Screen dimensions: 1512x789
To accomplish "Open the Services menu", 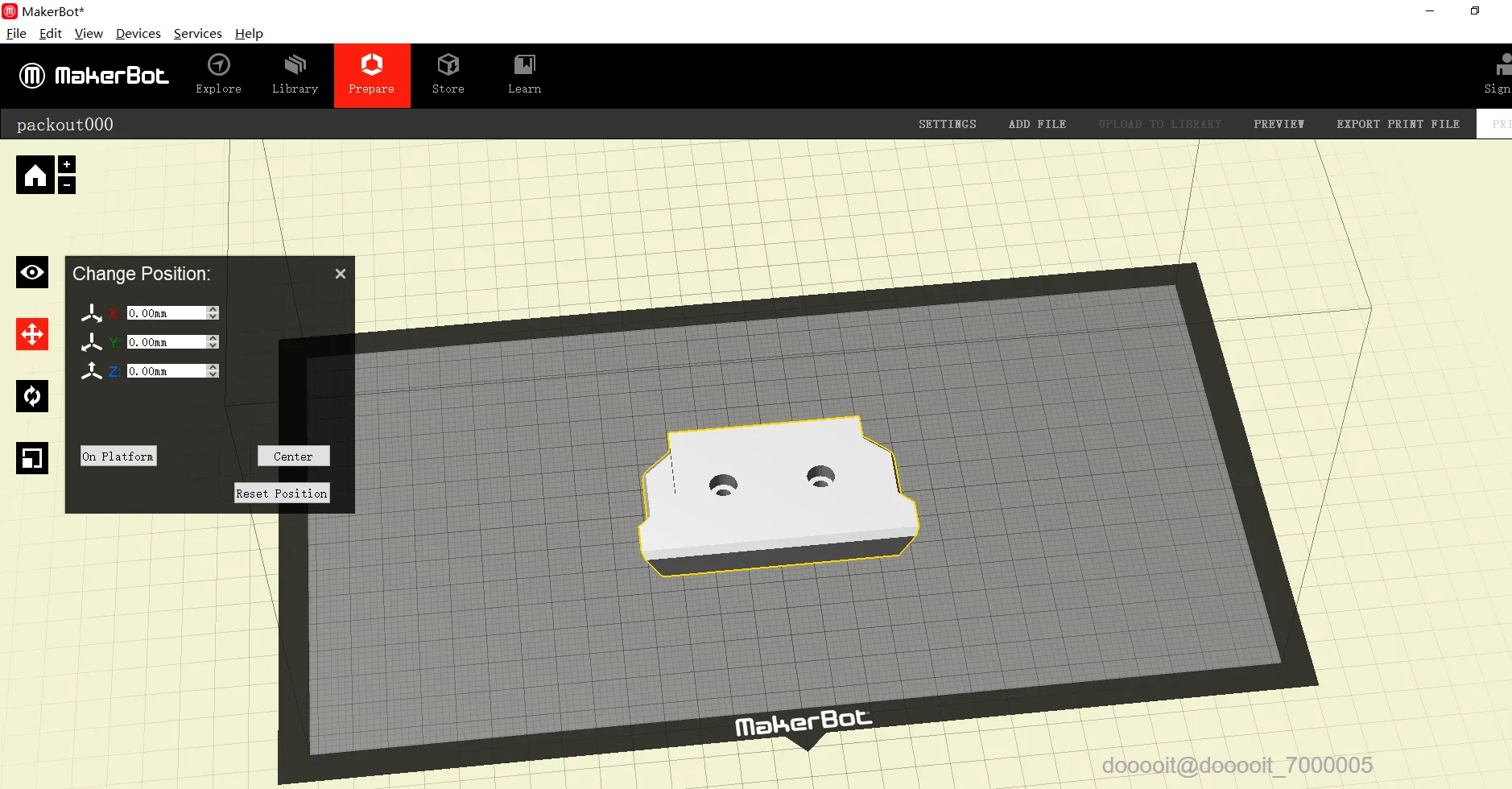I will click(198, 33).
